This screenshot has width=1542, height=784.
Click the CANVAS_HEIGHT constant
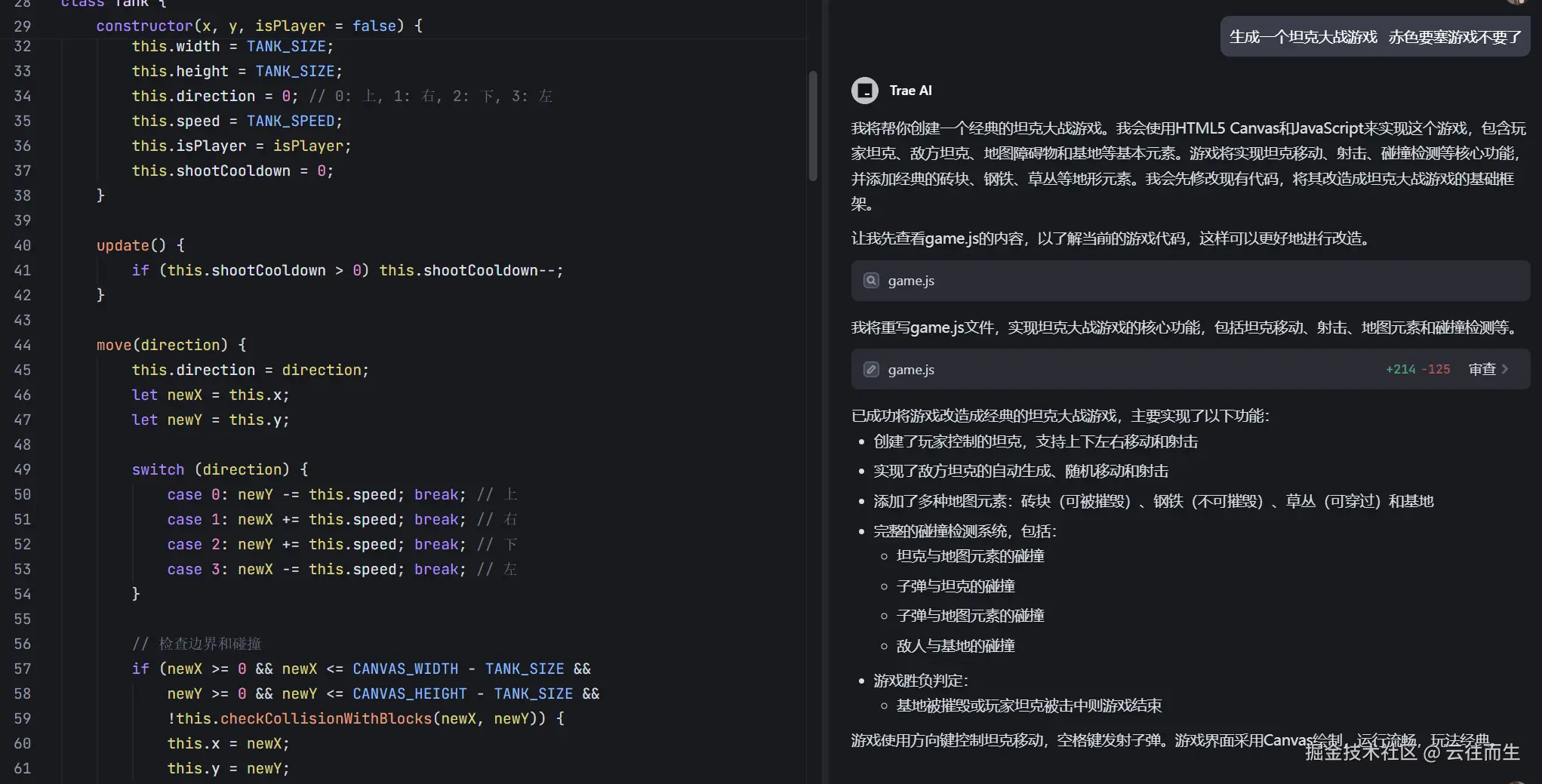click(x=410, y=693)
